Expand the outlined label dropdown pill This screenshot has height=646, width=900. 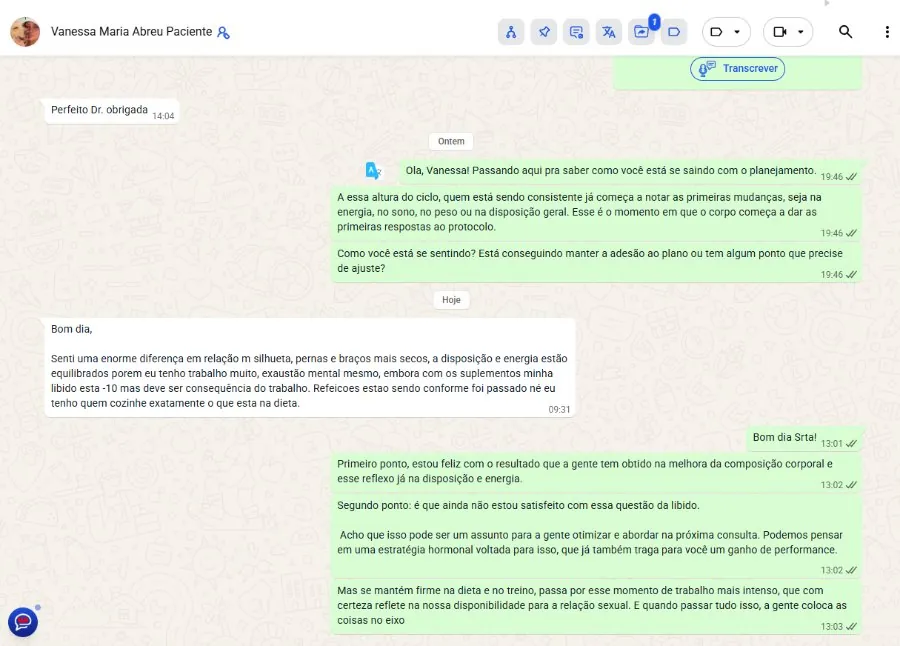(726, 32)
